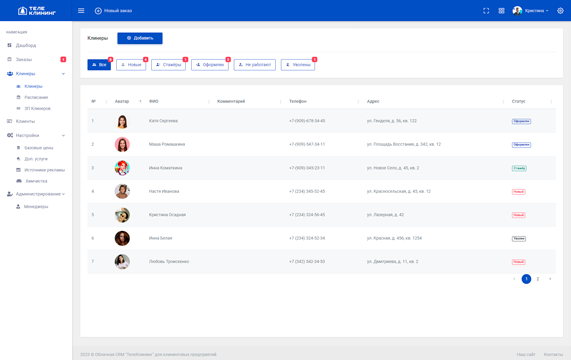Click Инна Комяткина's avatar
Viewport: 571px width, 360px height.
point(122,168)
